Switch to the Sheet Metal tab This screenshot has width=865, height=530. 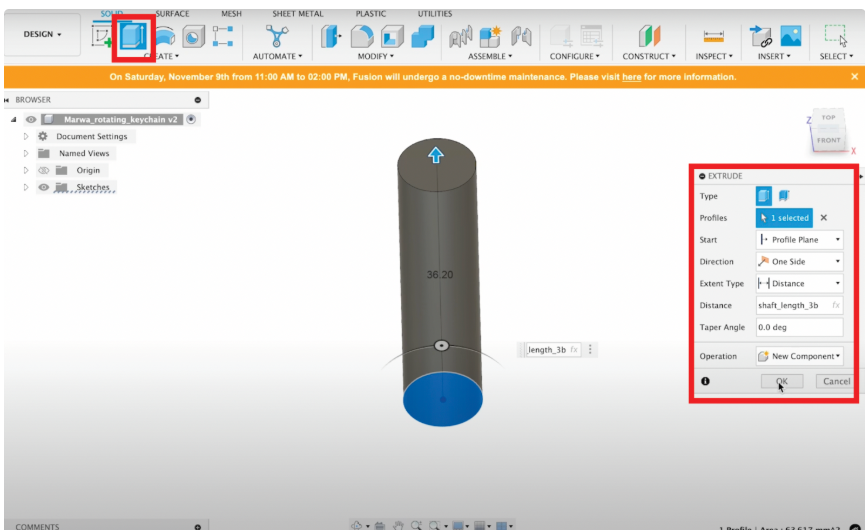[x=298, y=14]
